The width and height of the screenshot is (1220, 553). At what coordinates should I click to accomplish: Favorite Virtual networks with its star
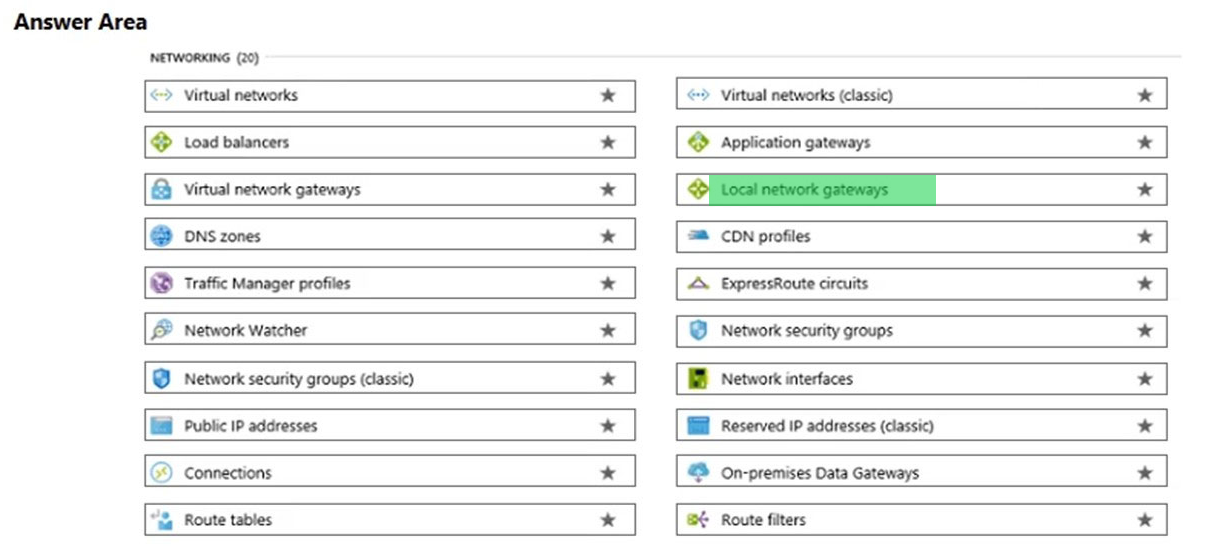[x=607, y=95]
